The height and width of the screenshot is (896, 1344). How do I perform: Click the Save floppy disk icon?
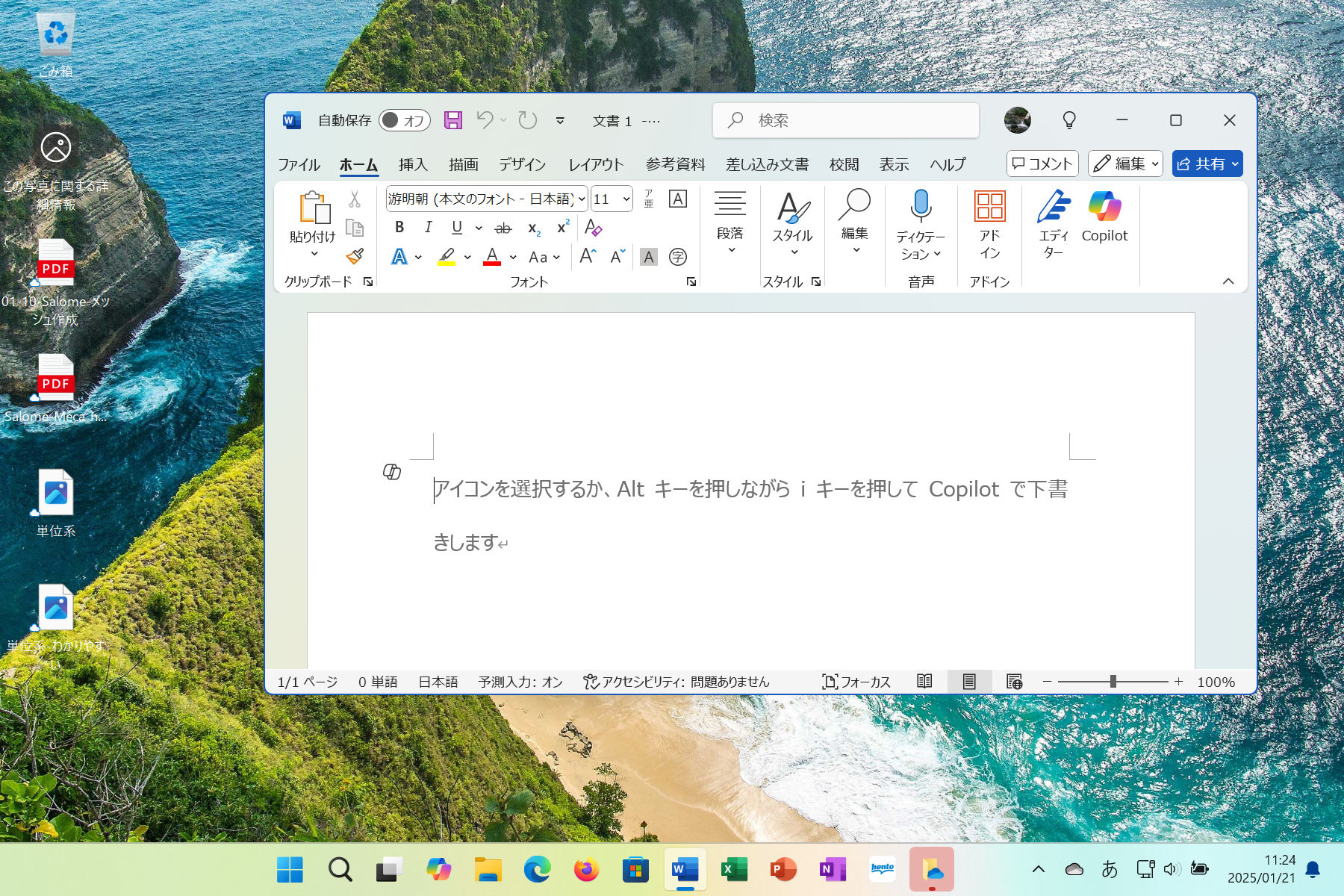tap(453, 120)
